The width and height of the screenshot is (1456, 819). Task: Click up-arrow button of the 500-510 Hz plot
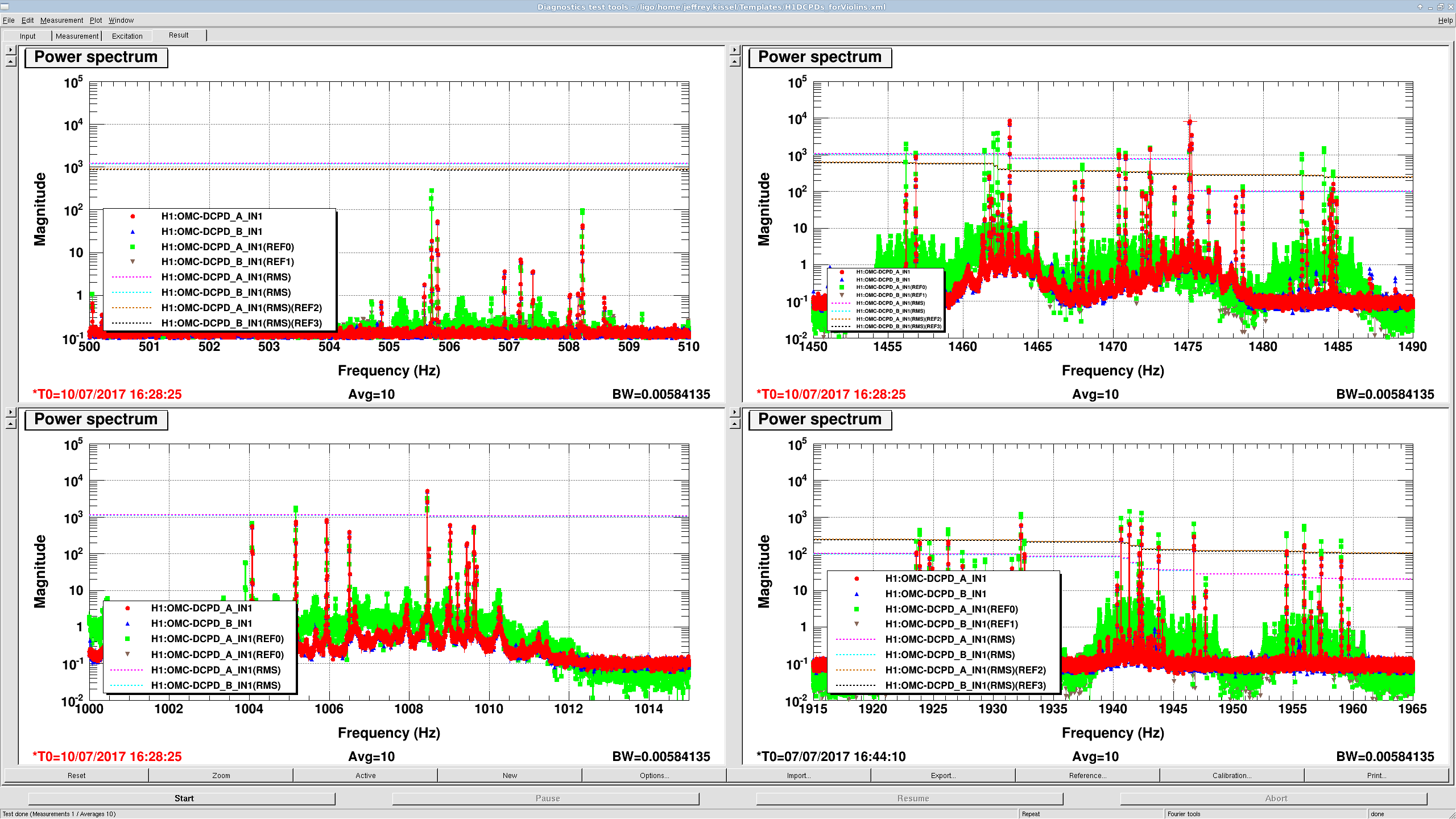click(x=11, y=61)
